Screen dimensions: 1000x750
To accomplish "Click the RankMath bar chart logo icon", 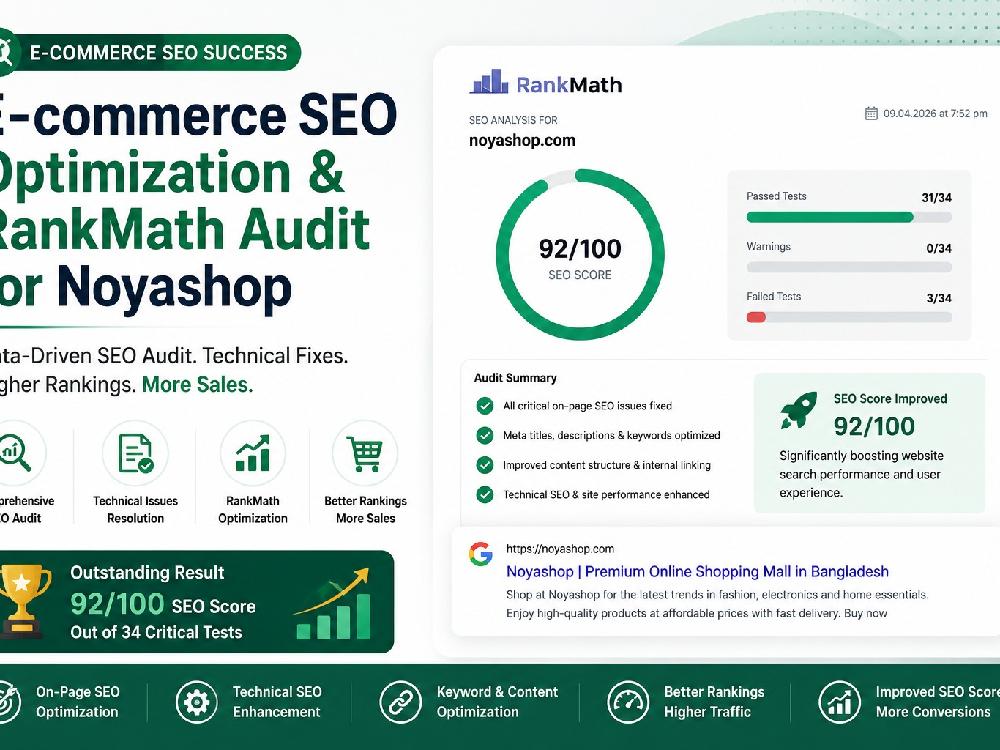I will [489, 82].
